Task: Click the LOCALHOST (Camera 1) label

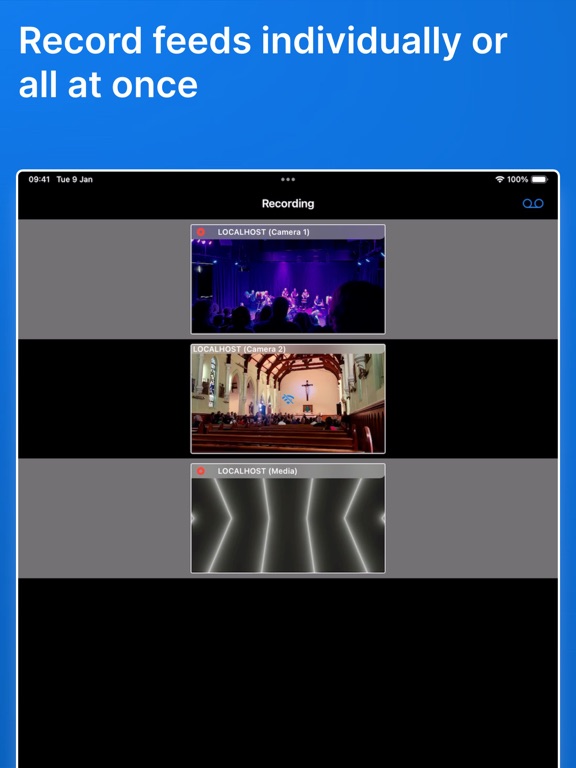Action: [x=264, y=232]
